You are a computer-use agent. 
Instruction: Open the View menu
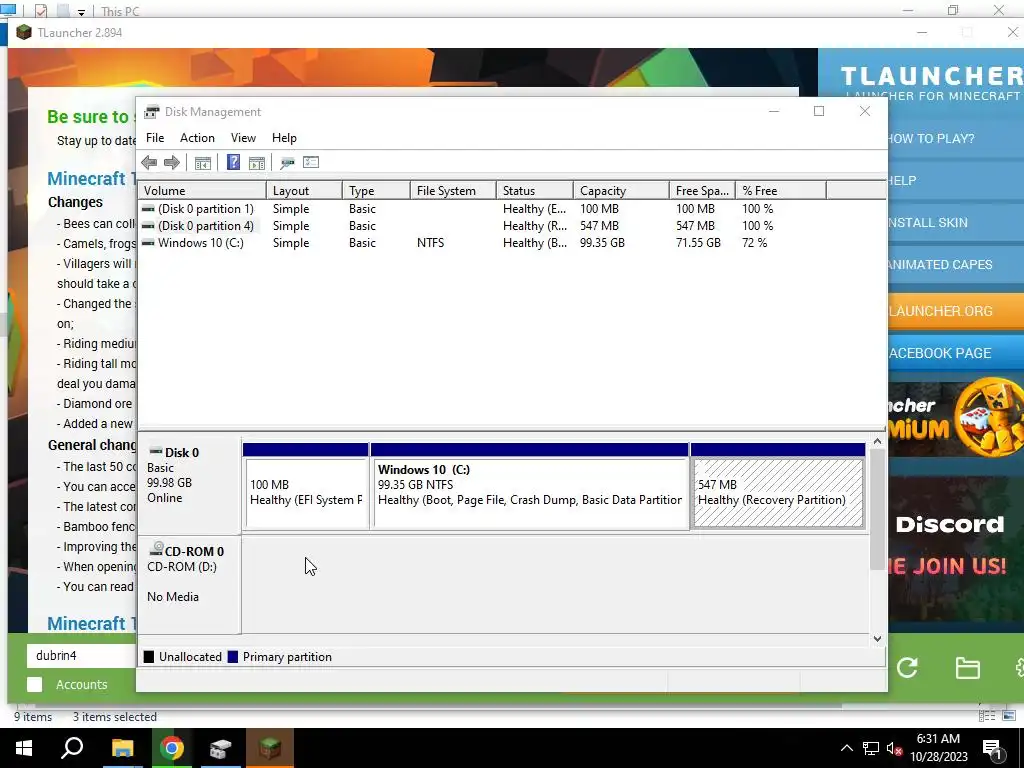pos(243,138)
